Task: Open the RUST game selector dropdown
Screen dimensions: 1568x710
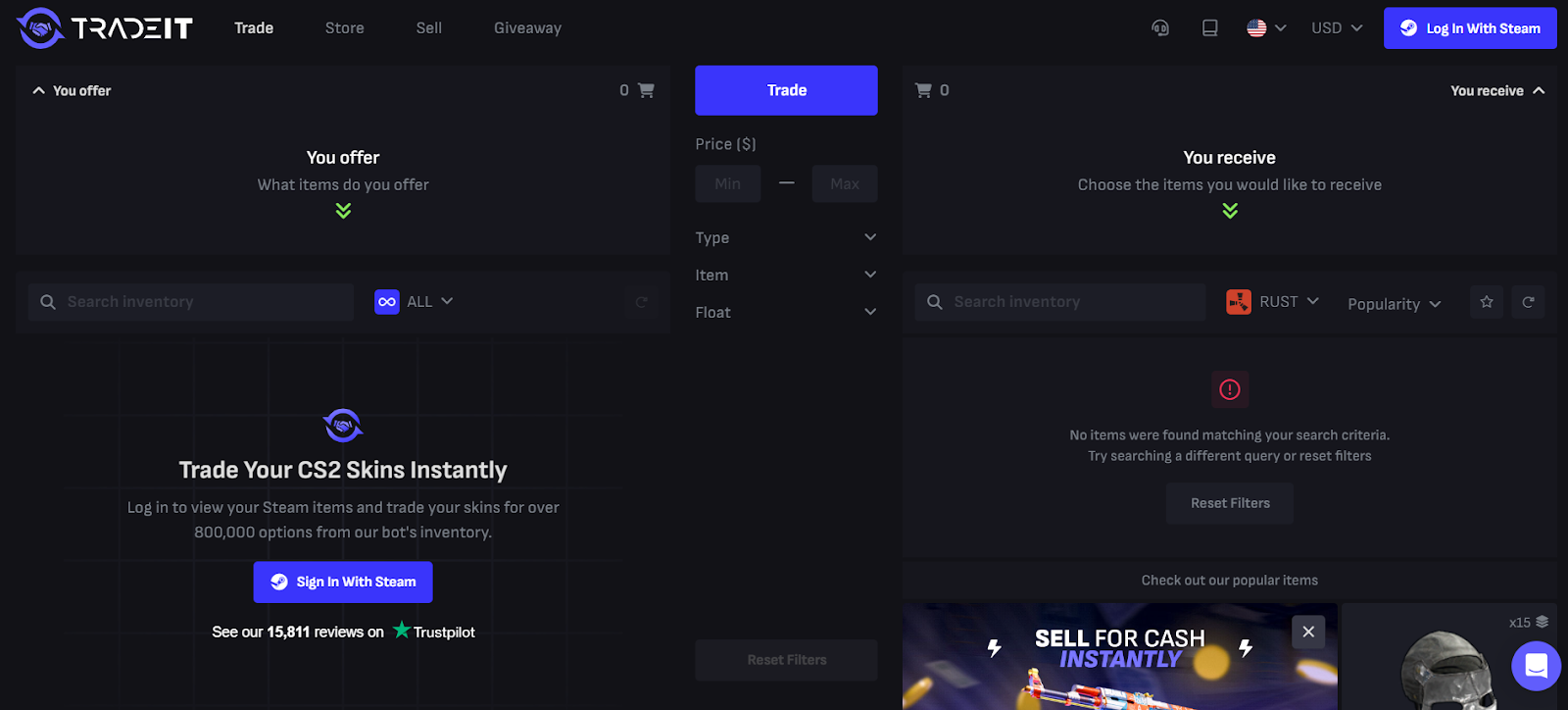Action: (1273, 302)
